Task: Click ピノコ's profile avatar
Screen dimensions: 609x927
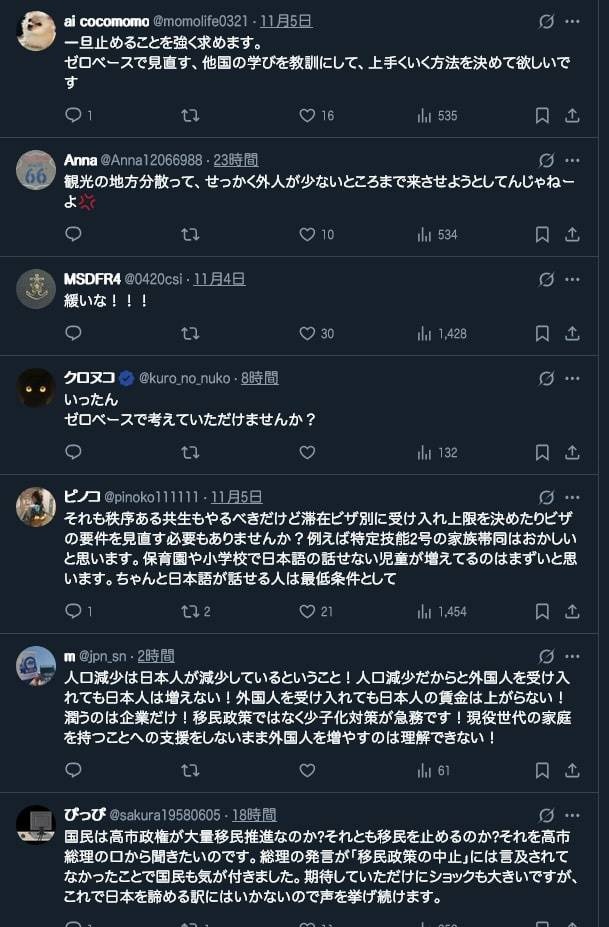Action: 36,507
